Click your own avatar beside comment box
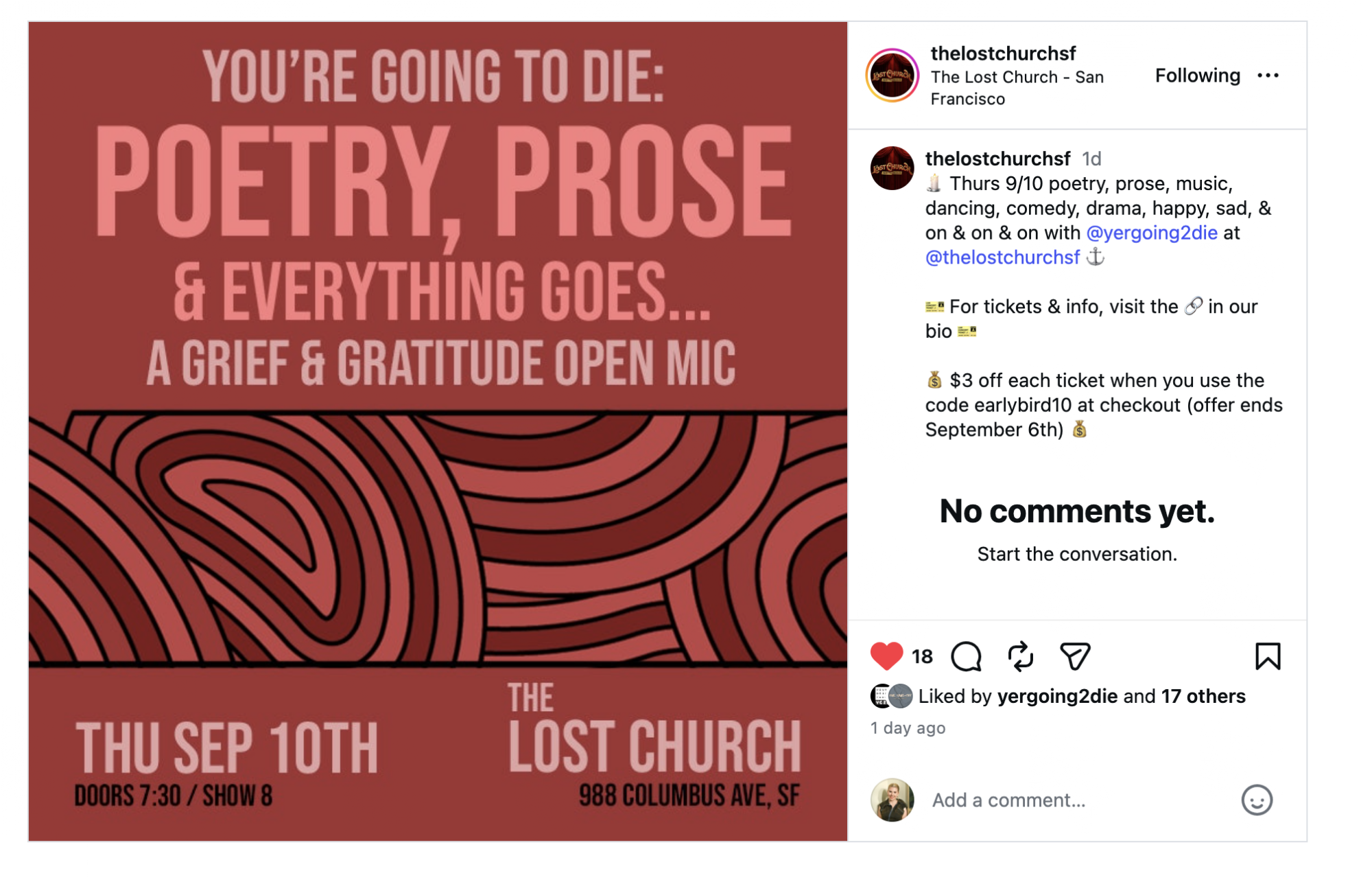The height and width of the screenshot is (882, 1372). click(x=892, y=800)
